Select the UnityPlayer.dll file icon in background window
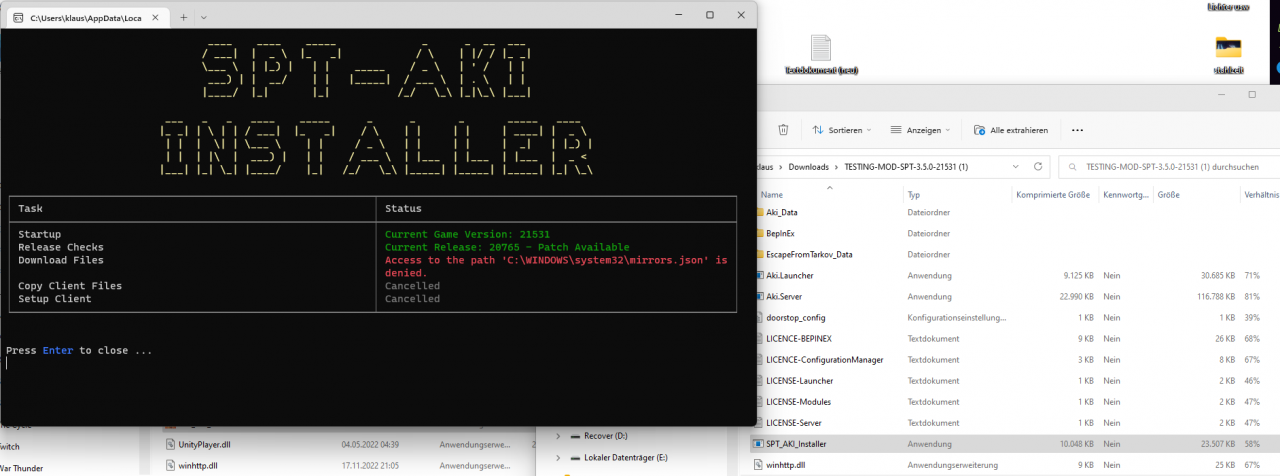This screenshot has width=1280, height=476. tap(170, 444)
